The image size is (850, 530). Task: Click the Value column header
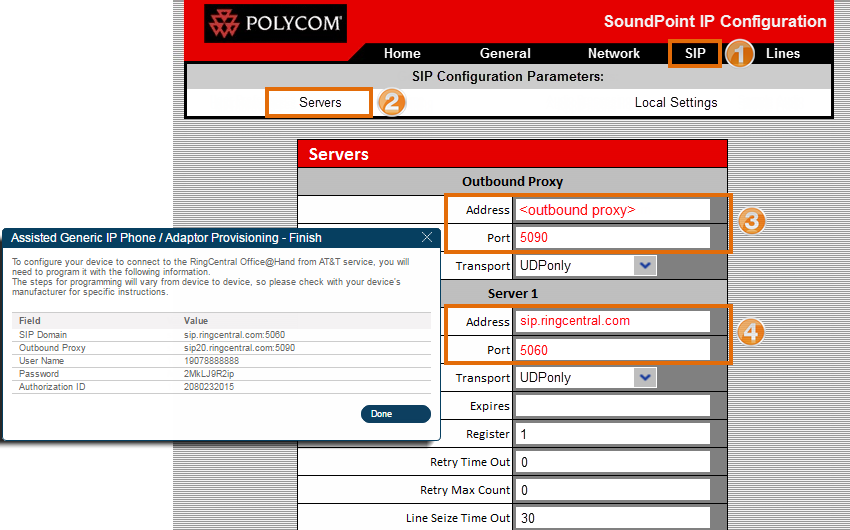pos(196,321)
